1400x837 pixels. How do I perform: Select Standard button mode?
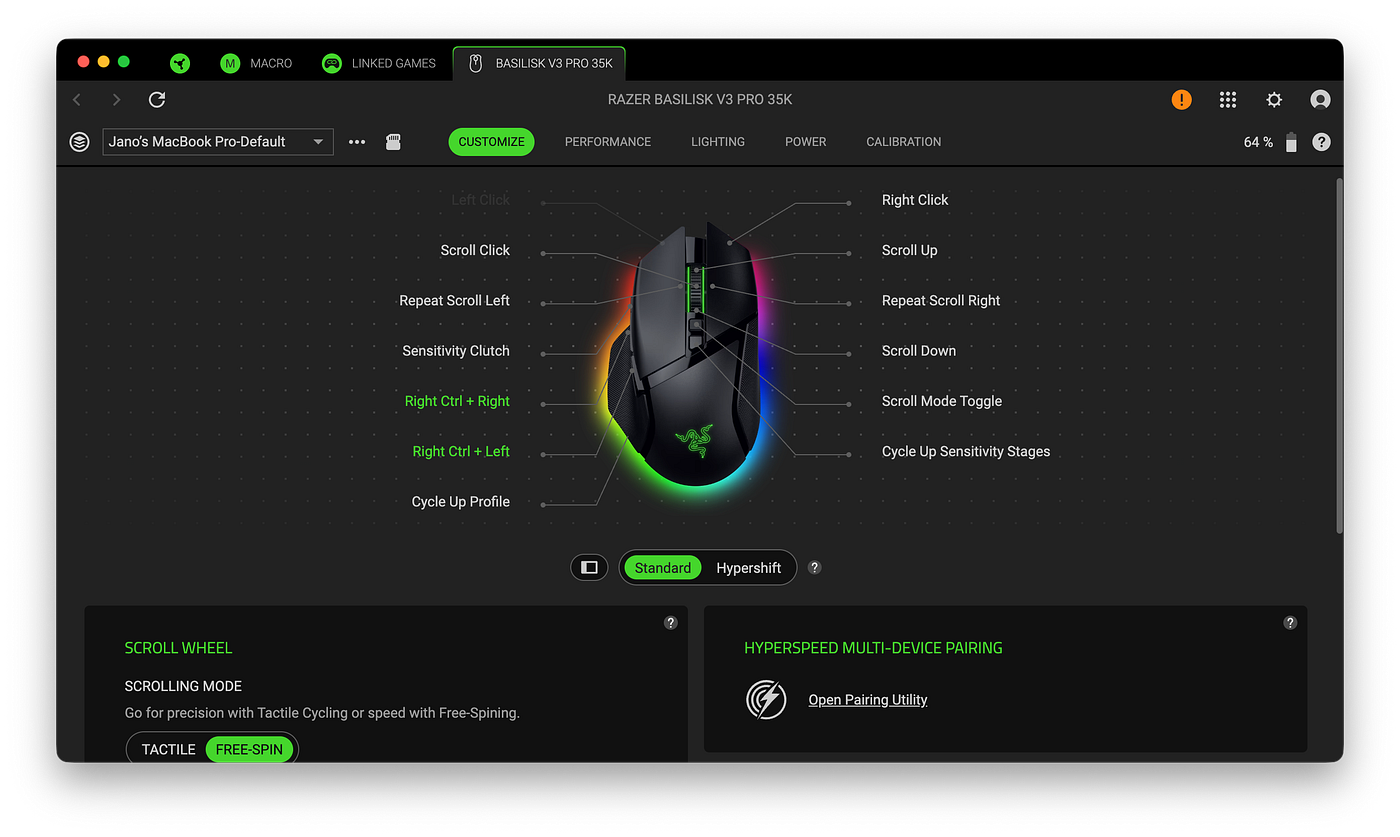coord(662,568)
